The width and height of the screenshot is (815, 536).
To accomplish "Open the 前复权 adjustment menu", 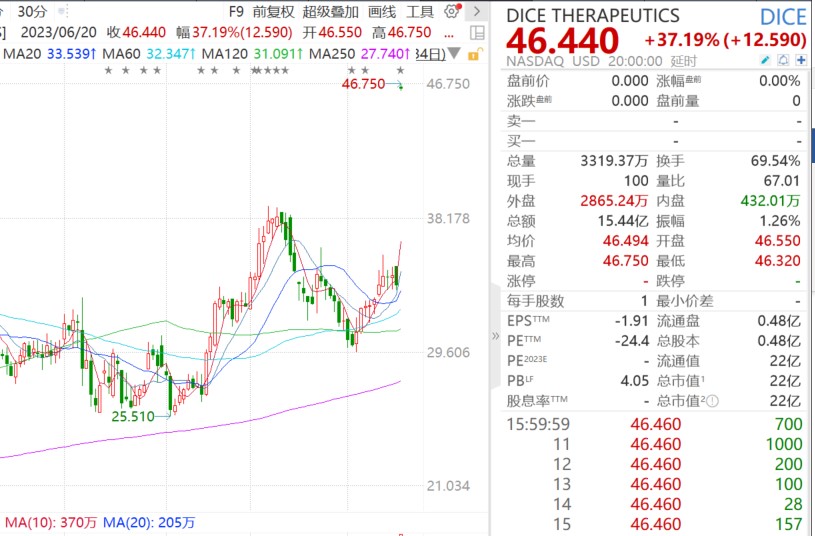I will pyautogui.click(x=273, y=11).
